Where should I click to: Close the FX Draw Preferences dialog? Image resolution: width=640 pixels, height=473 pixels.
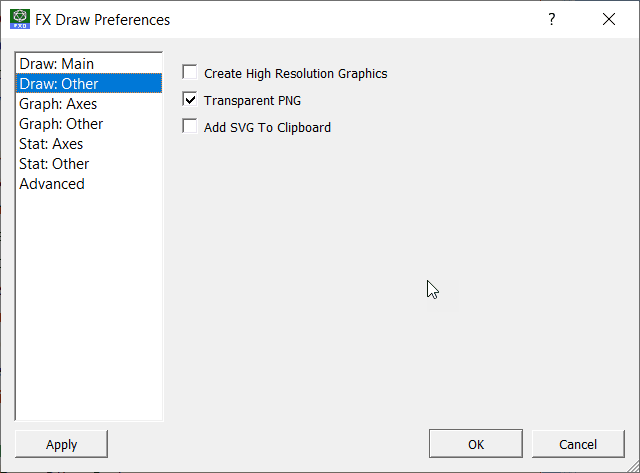point(609,19)
